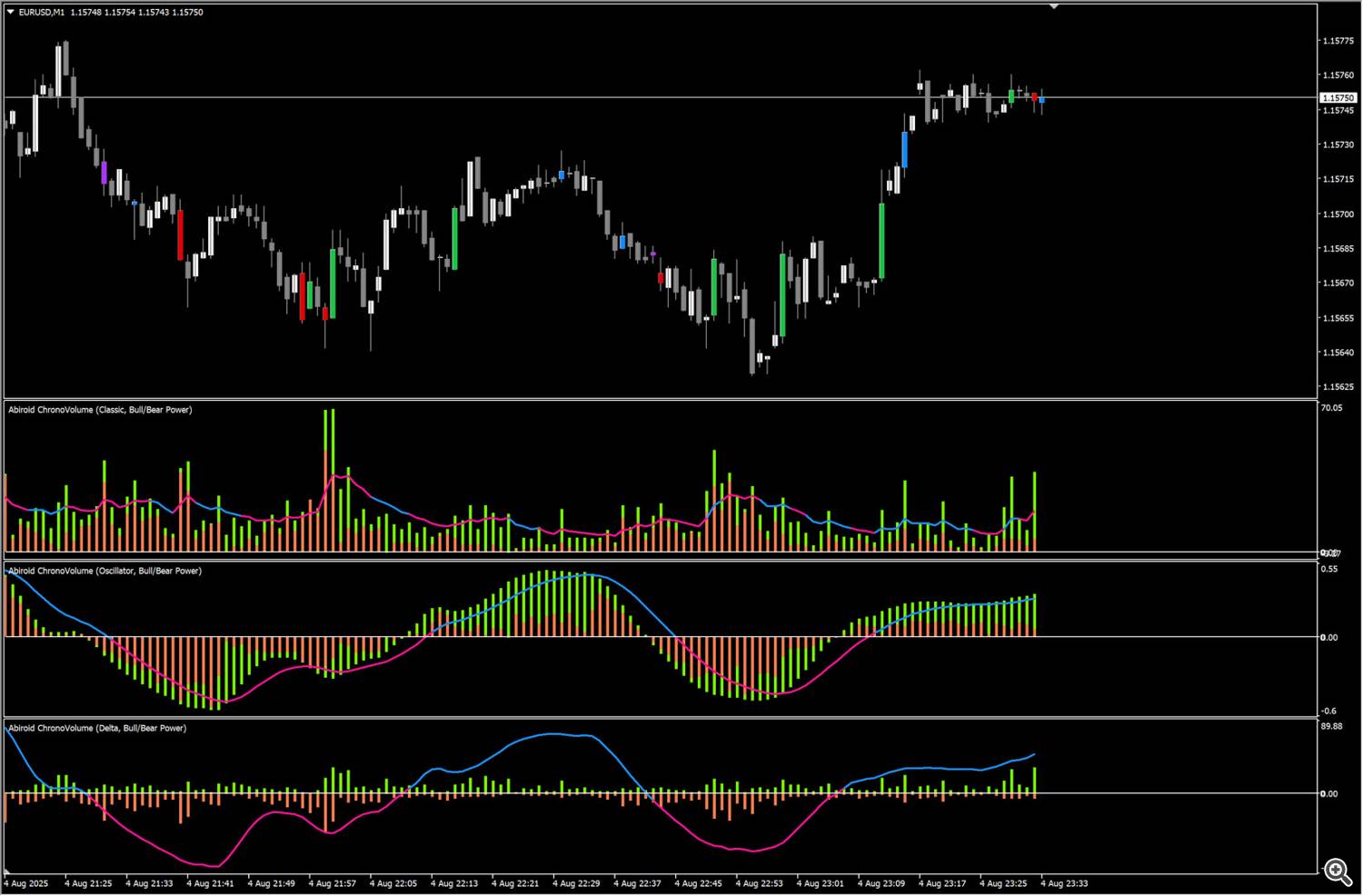
Task: Click the chart shift marker triangle at top
Action: point(1054,6)
